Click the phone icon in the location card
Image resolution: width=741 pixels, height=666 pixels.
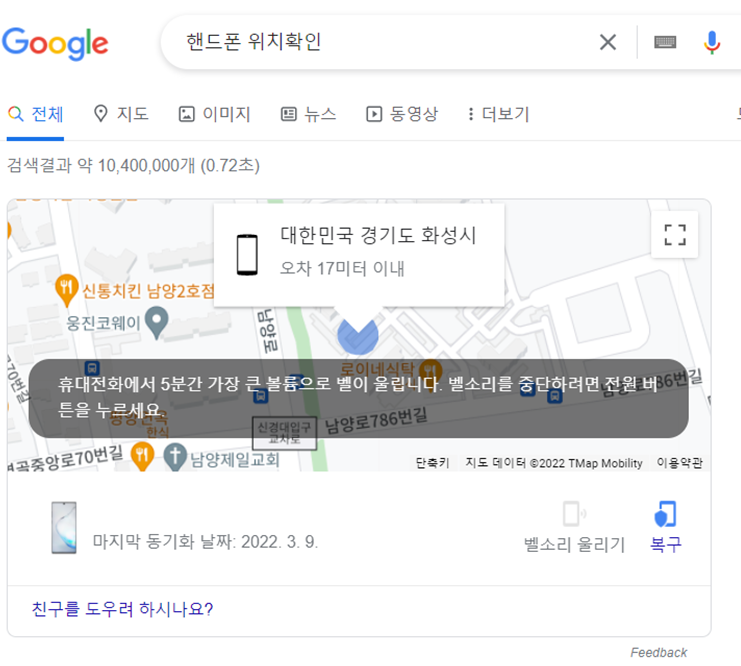pos(247,254)
